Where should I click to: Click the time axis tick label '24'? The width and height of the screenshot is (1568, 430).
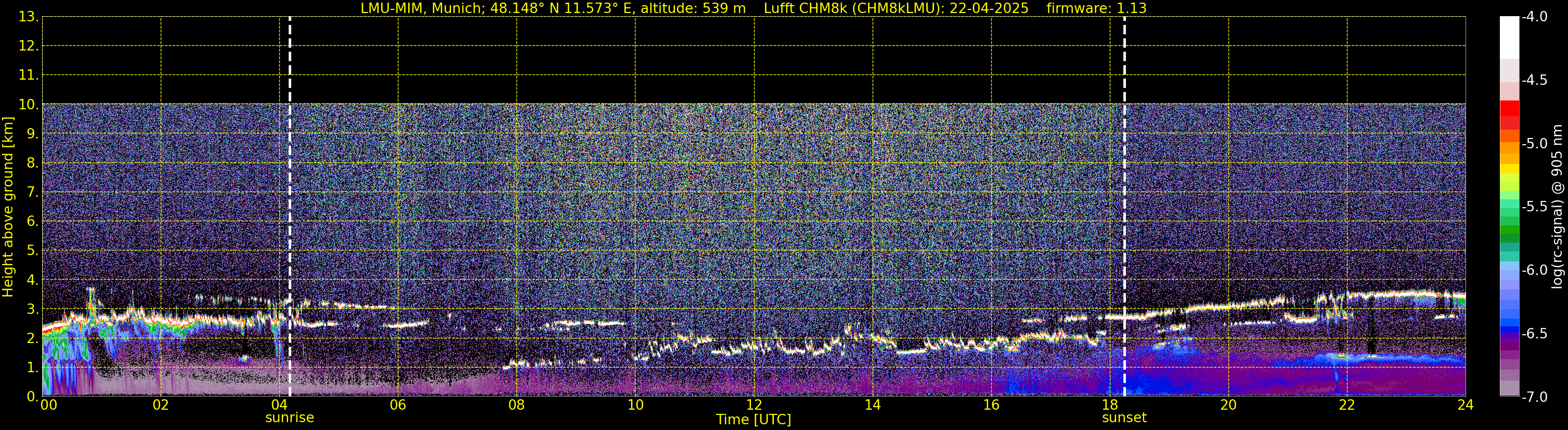1465,406
